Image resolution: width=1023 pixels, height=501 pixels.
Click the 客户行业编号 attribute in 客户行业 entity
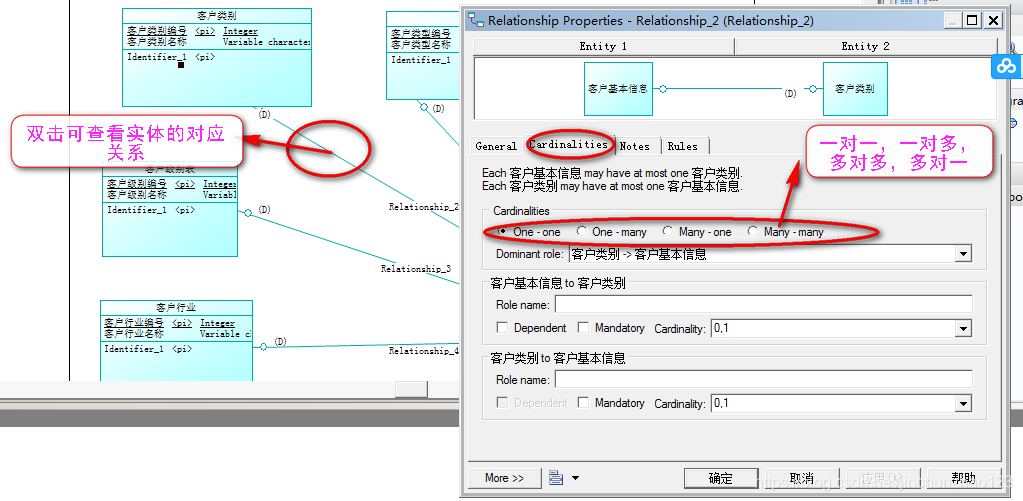pyautogui.click(x=134, y=323)
